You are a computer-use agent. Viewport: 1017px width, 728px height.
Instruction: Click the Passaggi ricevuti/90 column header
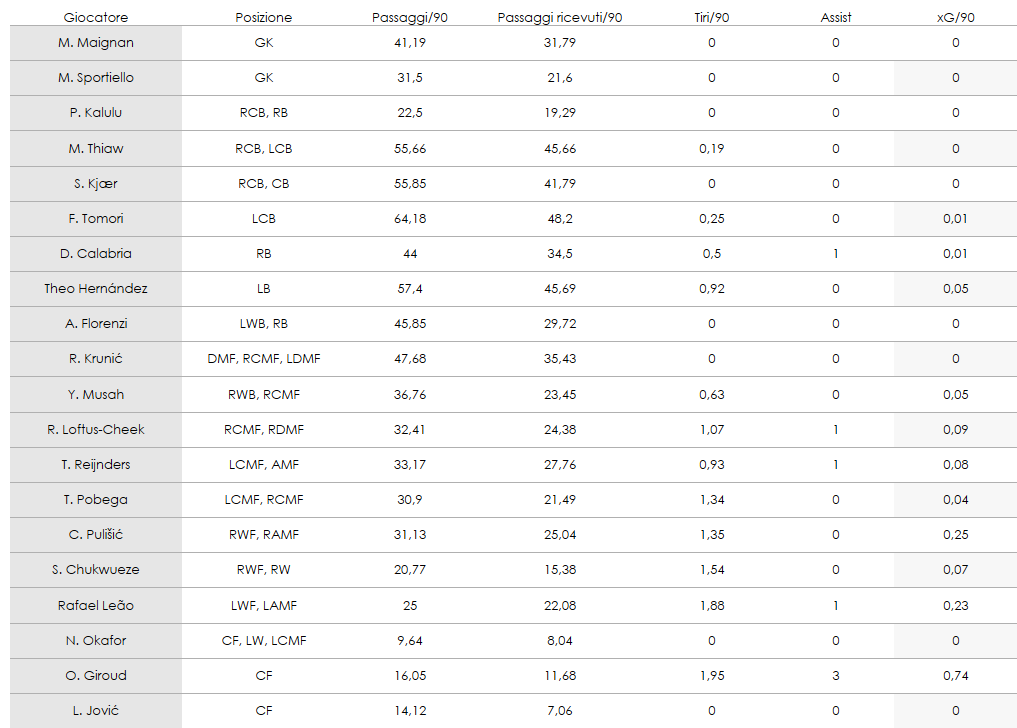(560, 17)
